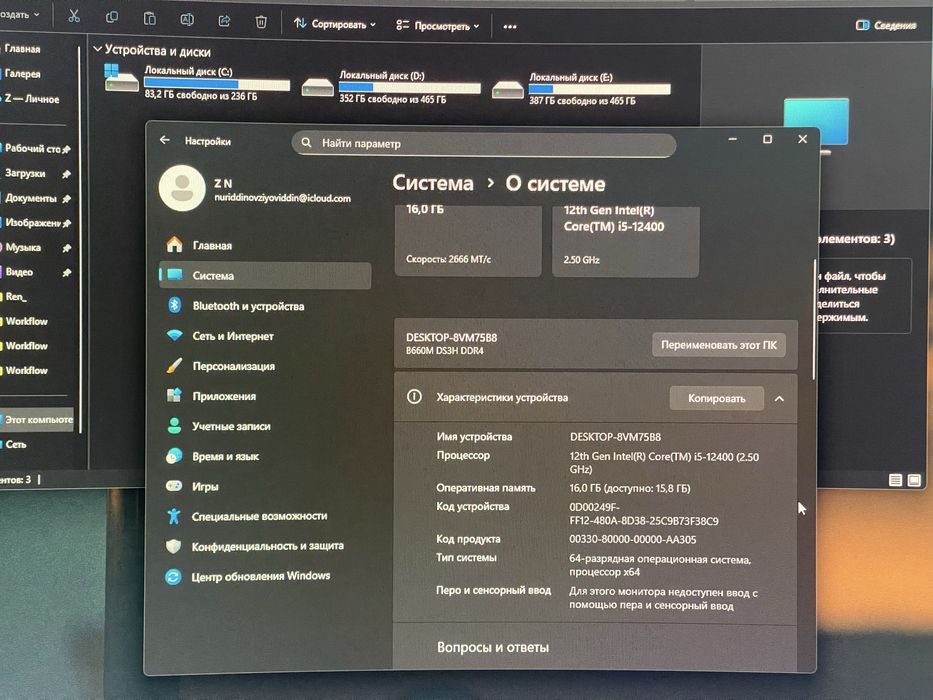Open Ren_ folder in Explorer sidebar

(15, 296)
